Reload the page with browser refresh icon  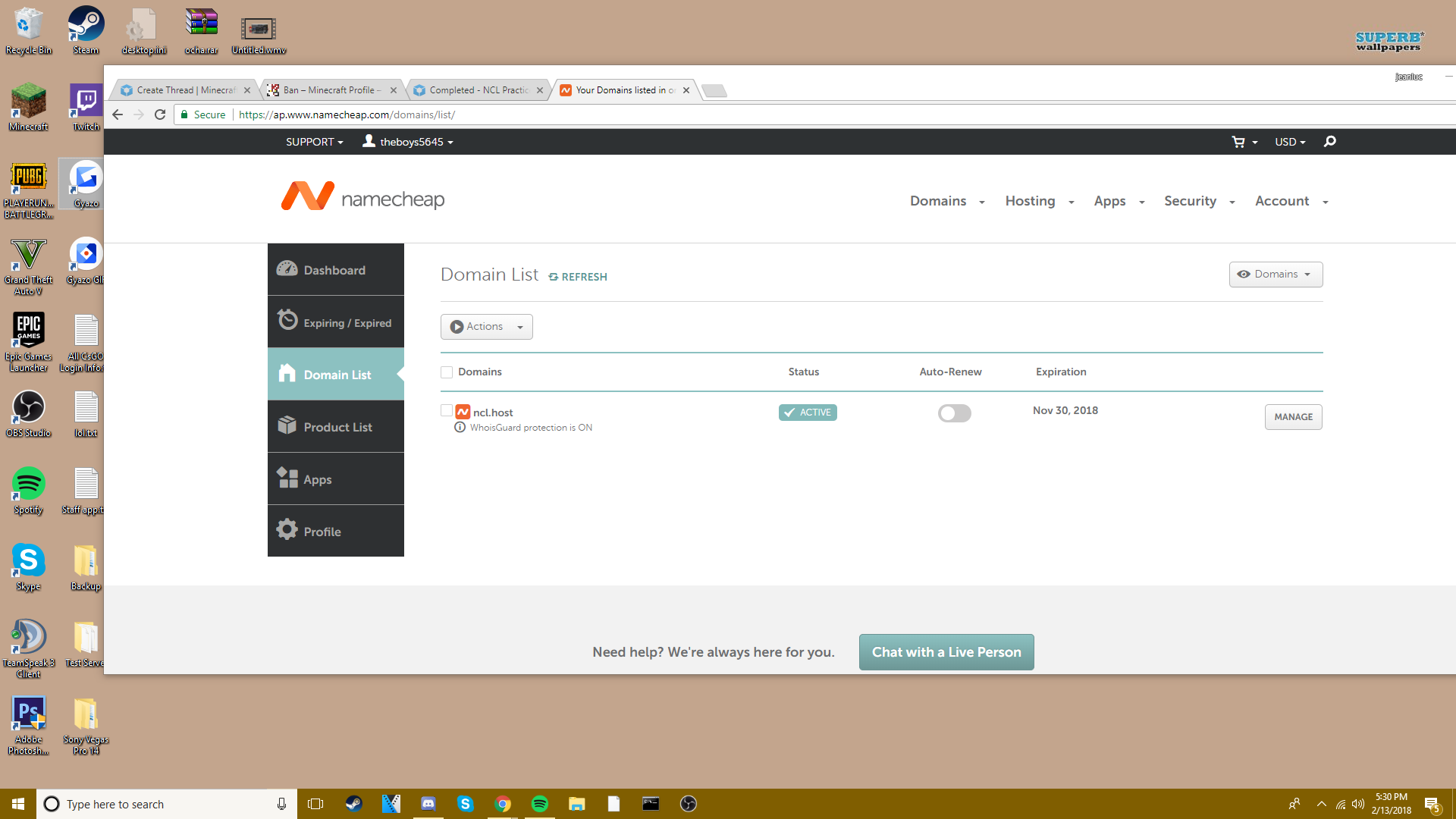pos(160,115)
